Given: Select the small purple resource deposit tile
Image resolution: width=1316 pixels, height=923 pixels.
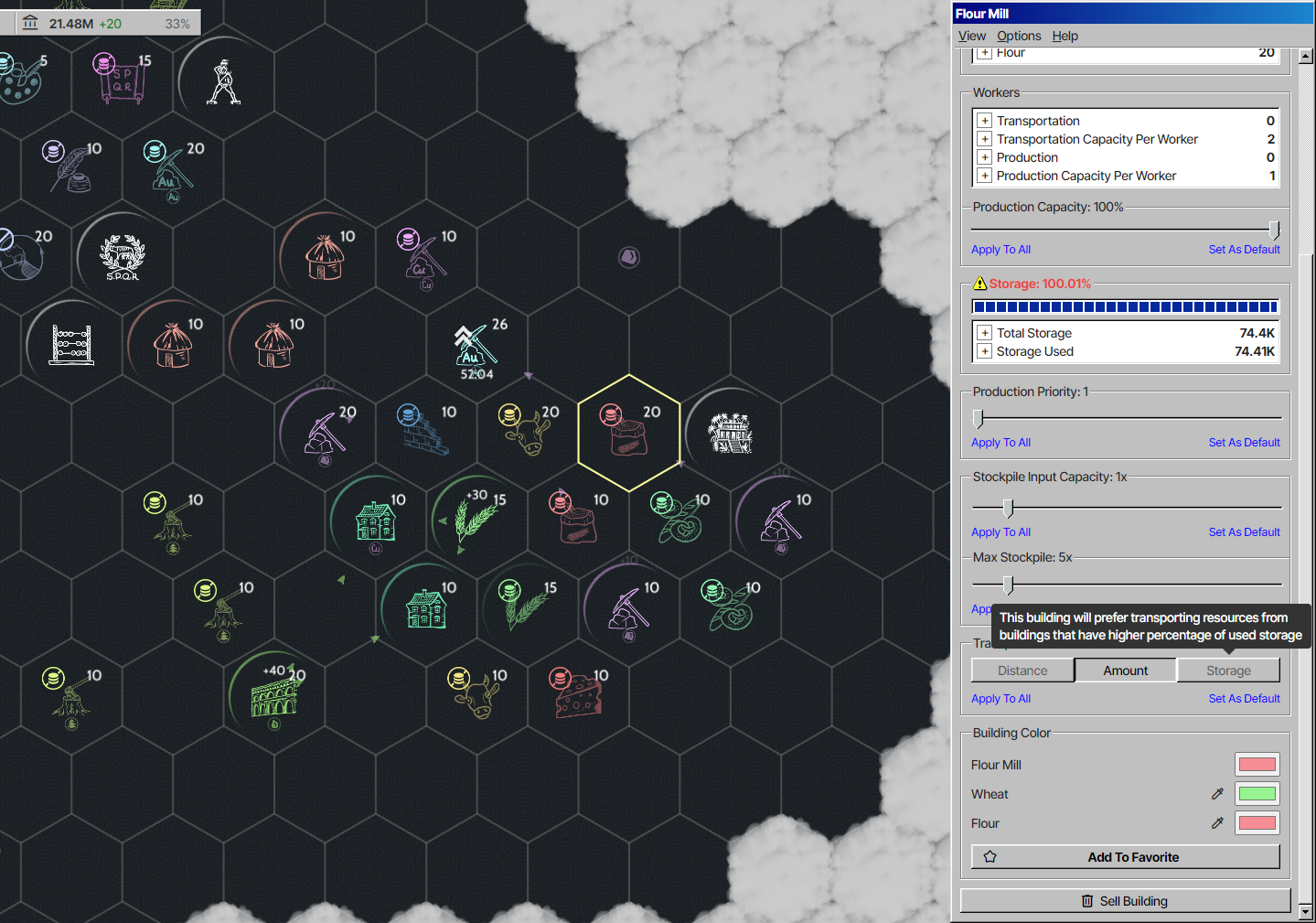Looking at the screenshot, I should point(628,257).
